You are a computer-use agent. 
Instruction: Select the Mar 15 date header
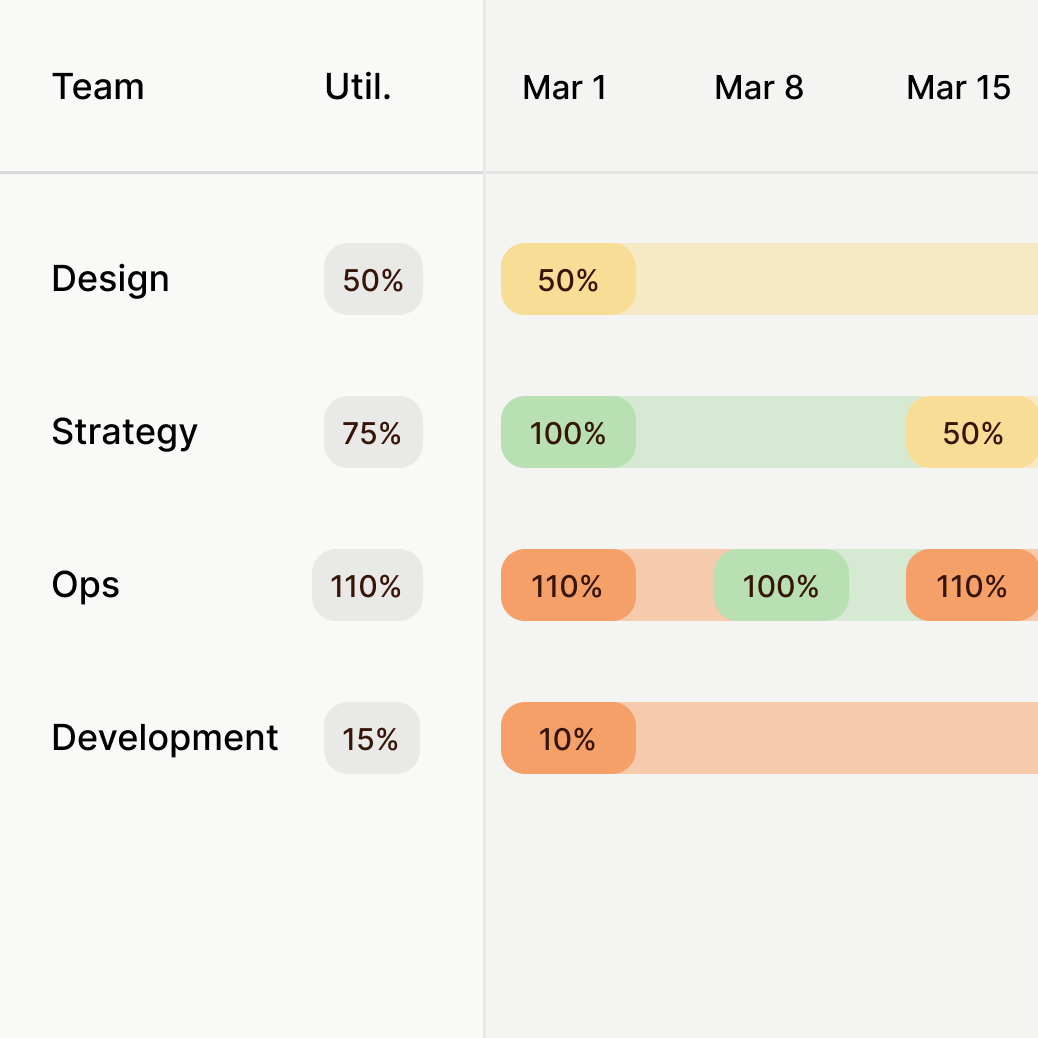pos(958,88)
